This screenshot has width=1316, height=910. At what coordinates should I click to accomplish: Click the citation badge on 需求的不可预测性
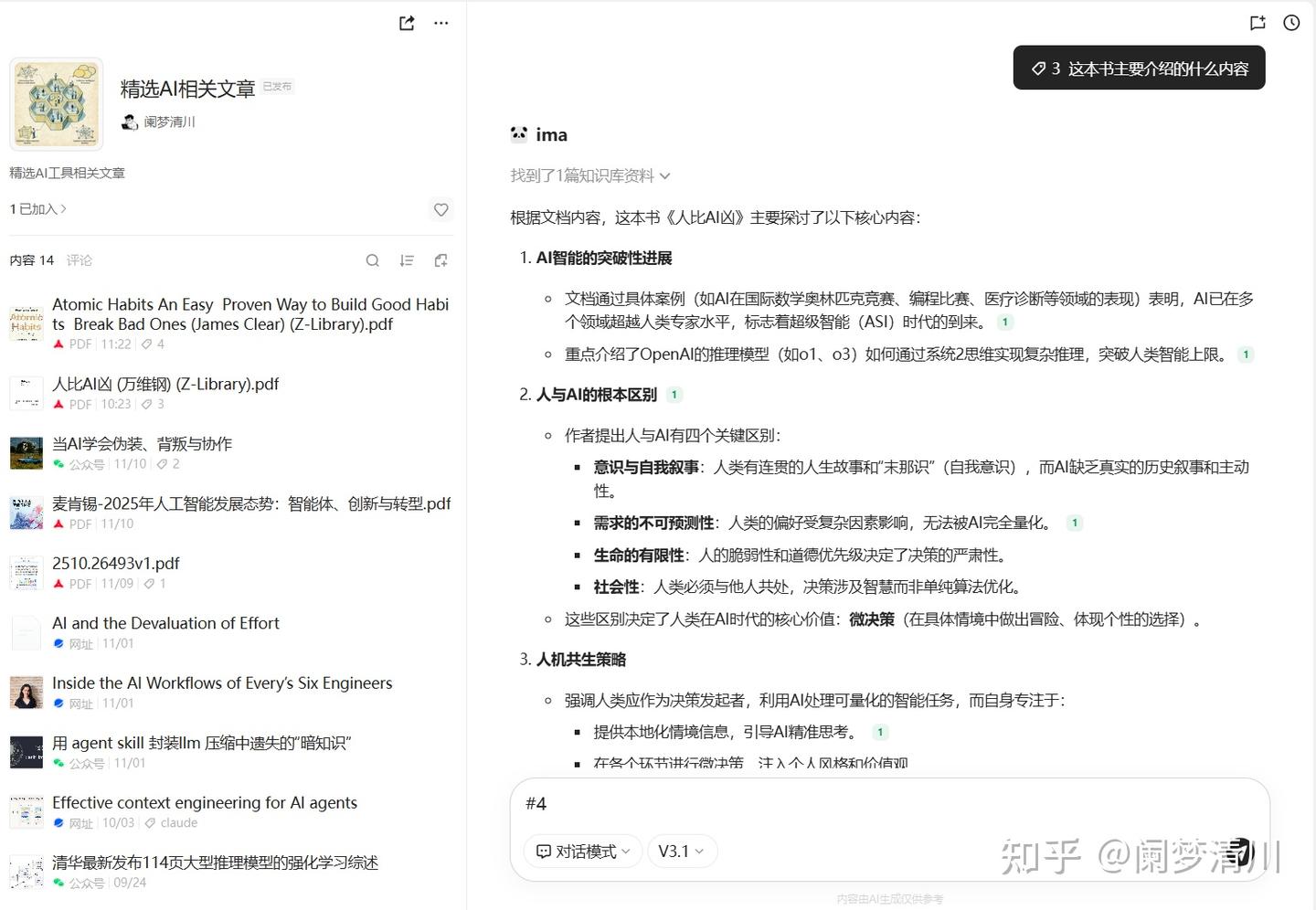point(1075,522)
